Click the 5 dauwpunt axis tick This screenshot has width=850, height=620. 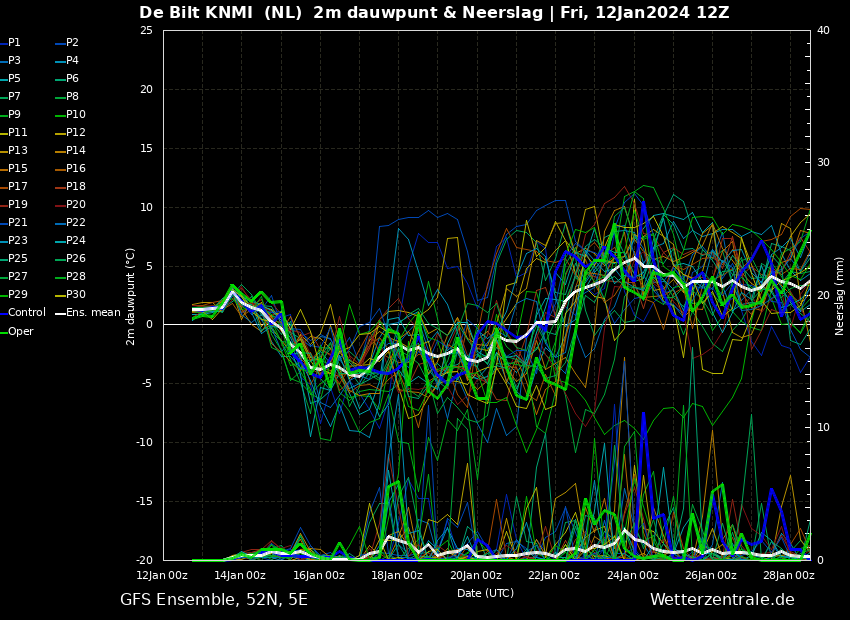(150, 266)
